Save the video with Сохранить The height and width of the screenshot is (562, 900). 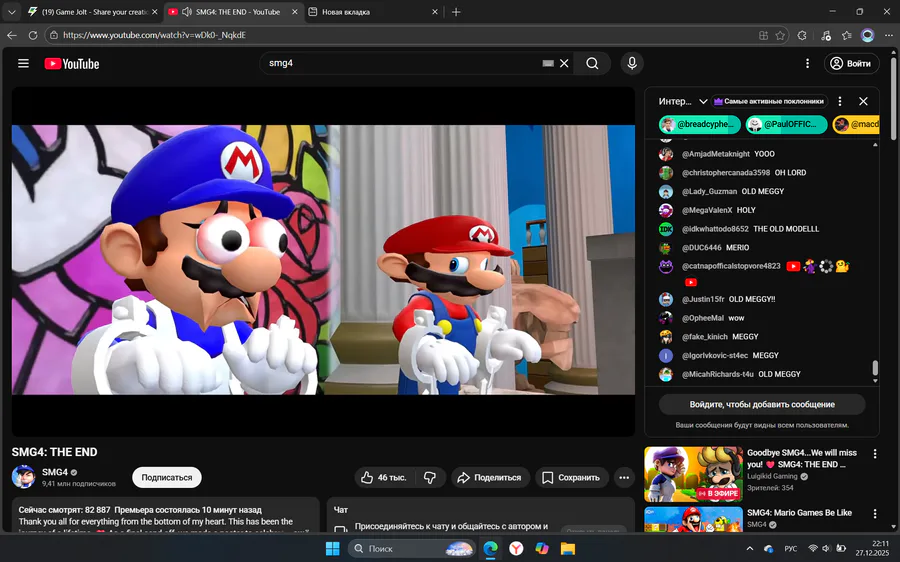pyautogui.click(x=572, y=478)
